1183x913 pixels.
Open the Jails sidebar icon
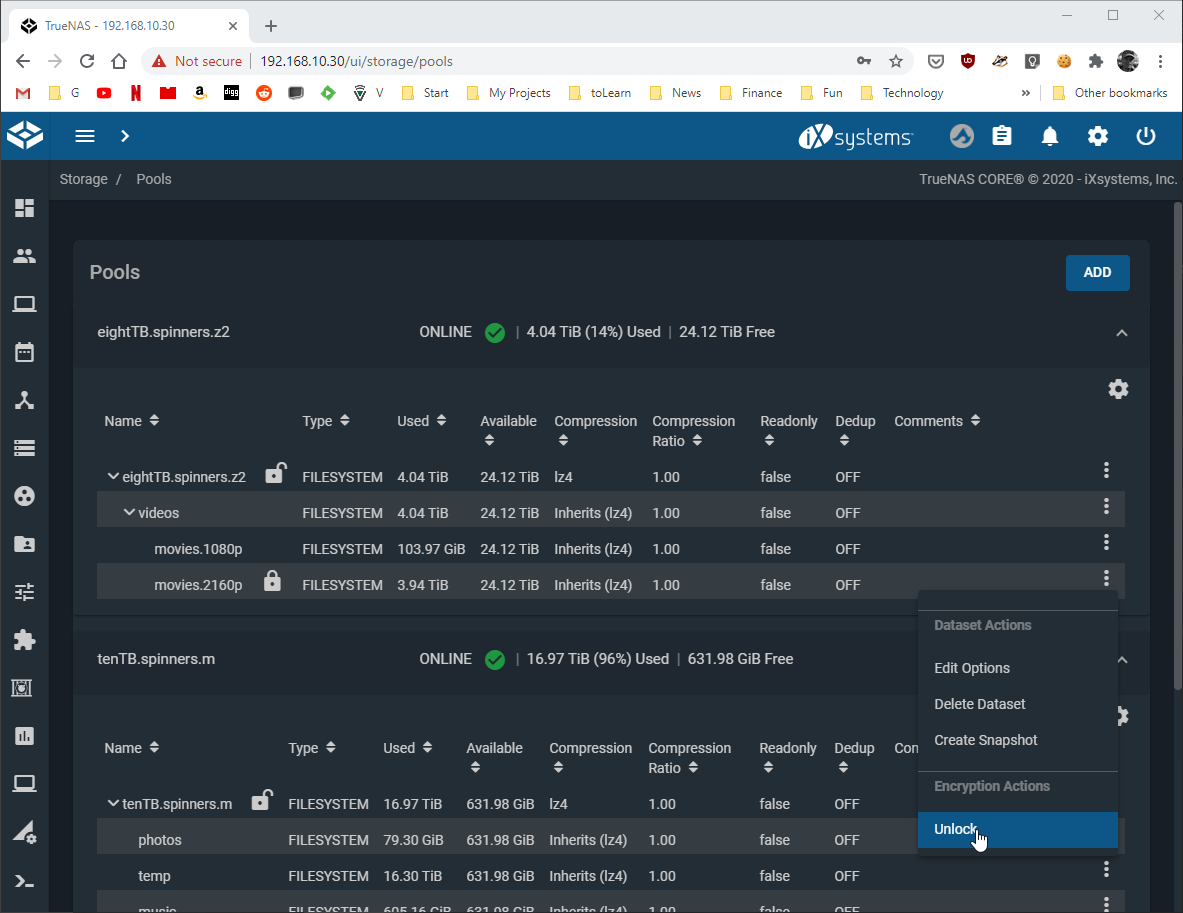[x=23, y=688]
